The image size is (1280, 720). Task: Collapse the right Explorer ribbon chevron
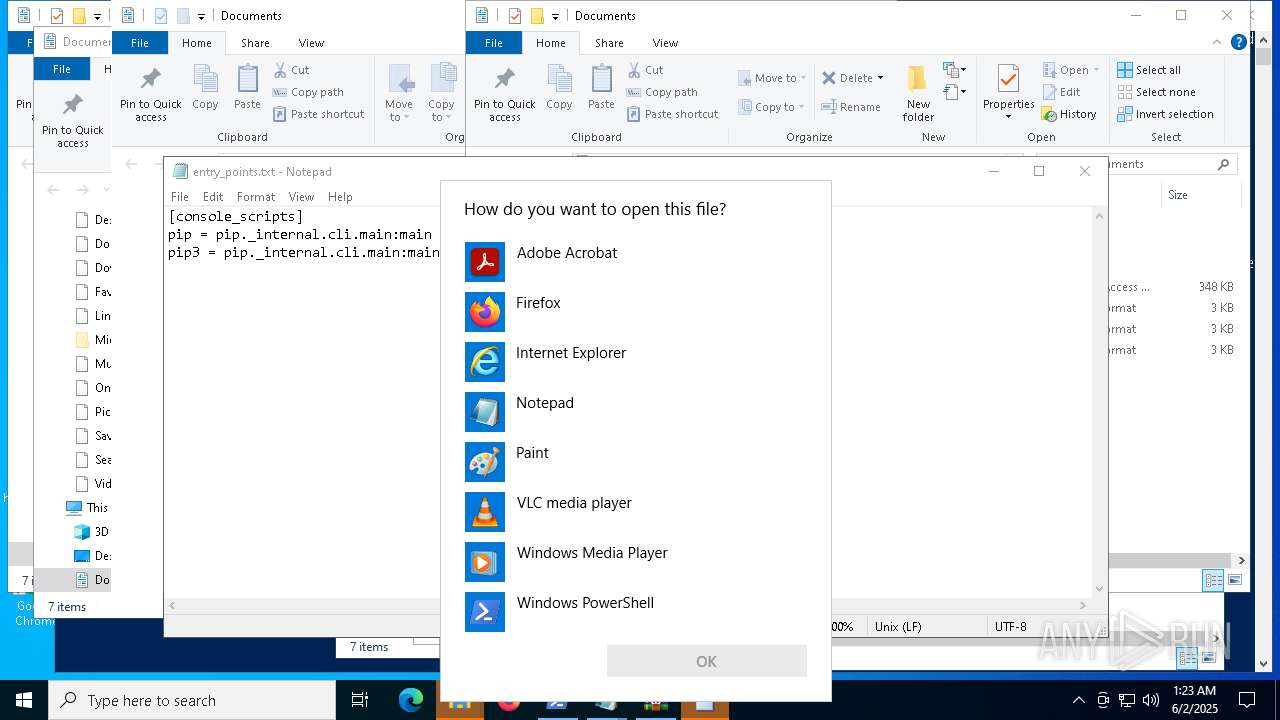pos(1217,43)
